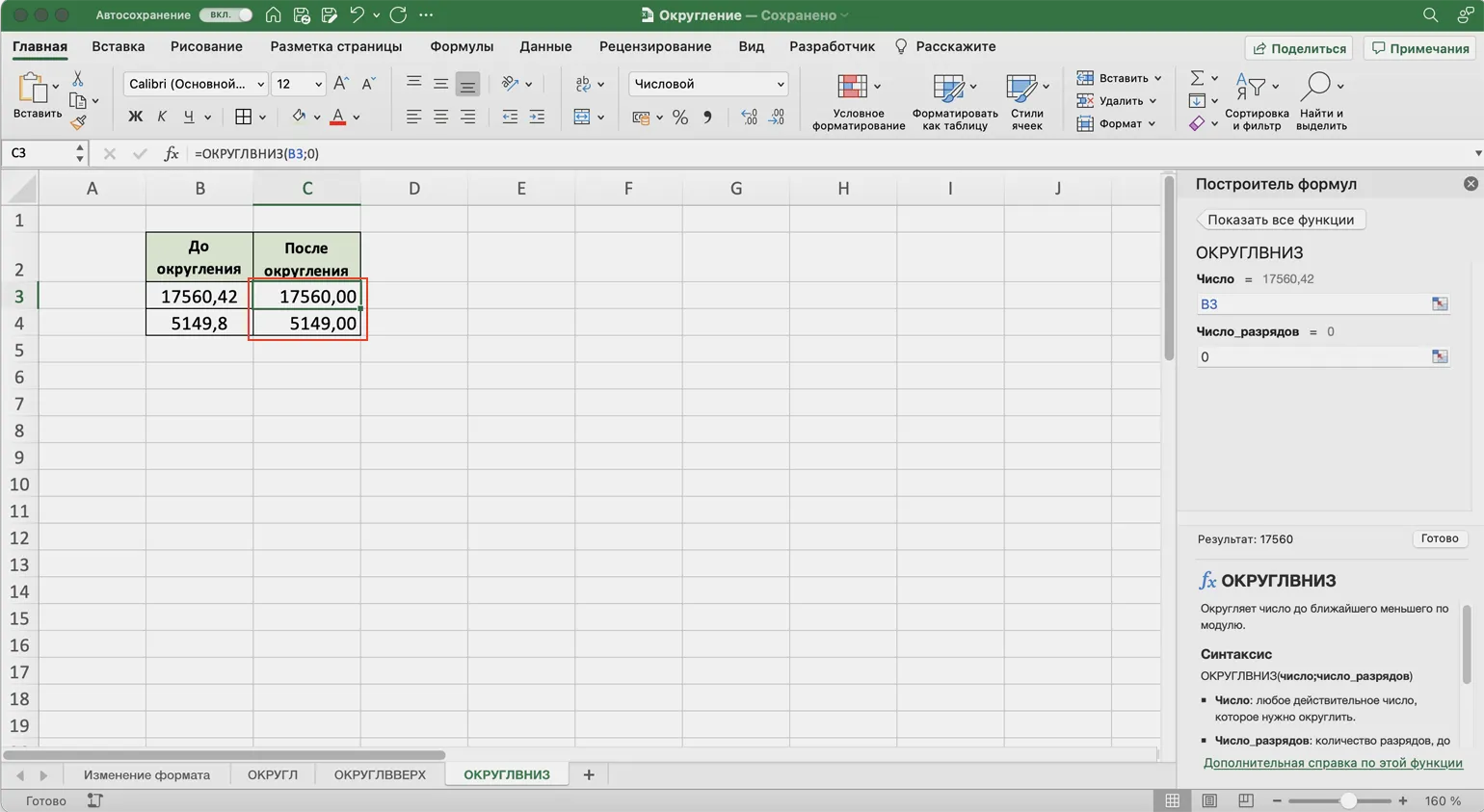
Task: Open Дополнительная справка по этой функции link
Action: 1332,762
